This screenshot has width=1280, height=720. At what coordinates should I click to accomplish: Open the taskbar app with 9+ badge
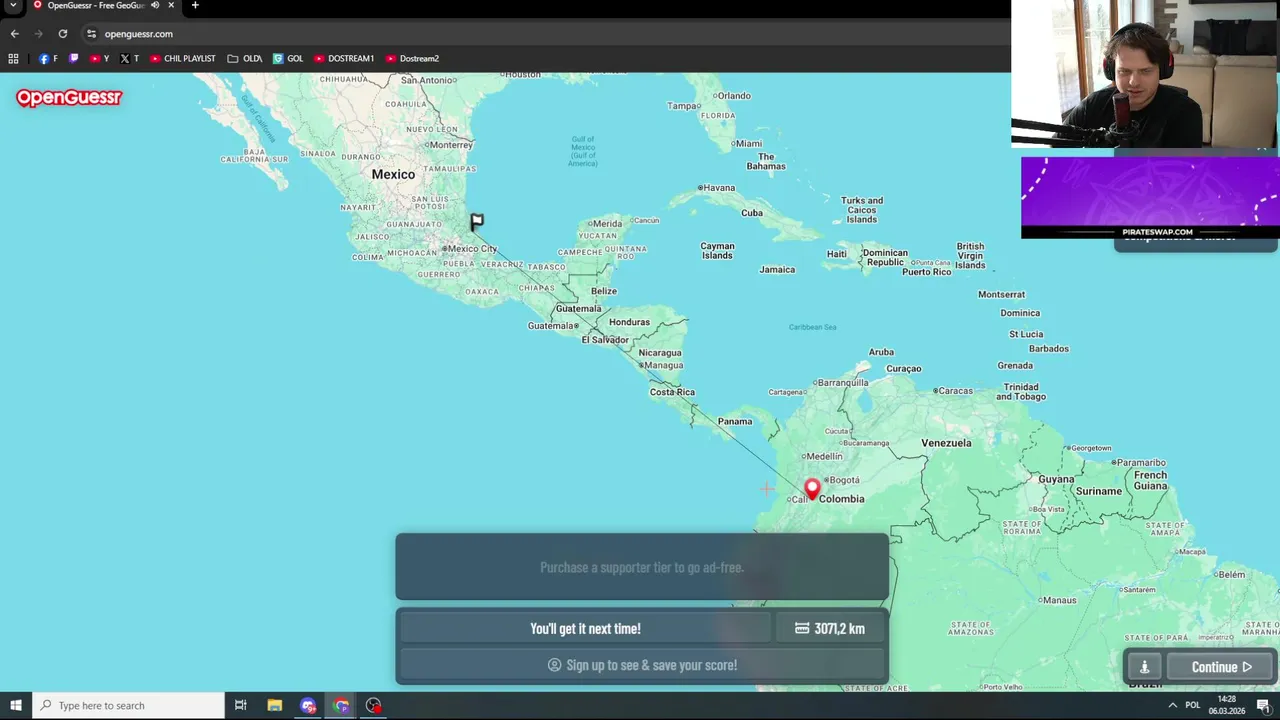click(308, 705)
